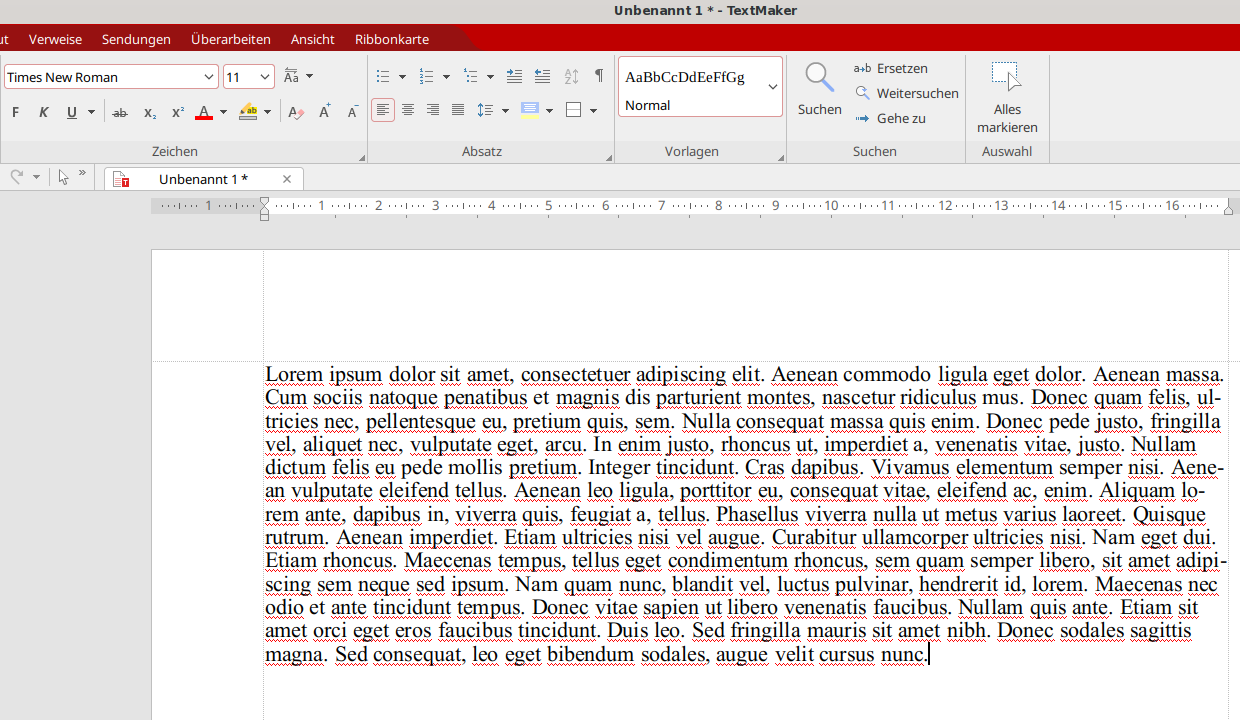The height and width of the screenshot is (720, 1240).
Task: Apply red font color
Action: (x=204, y=112)
